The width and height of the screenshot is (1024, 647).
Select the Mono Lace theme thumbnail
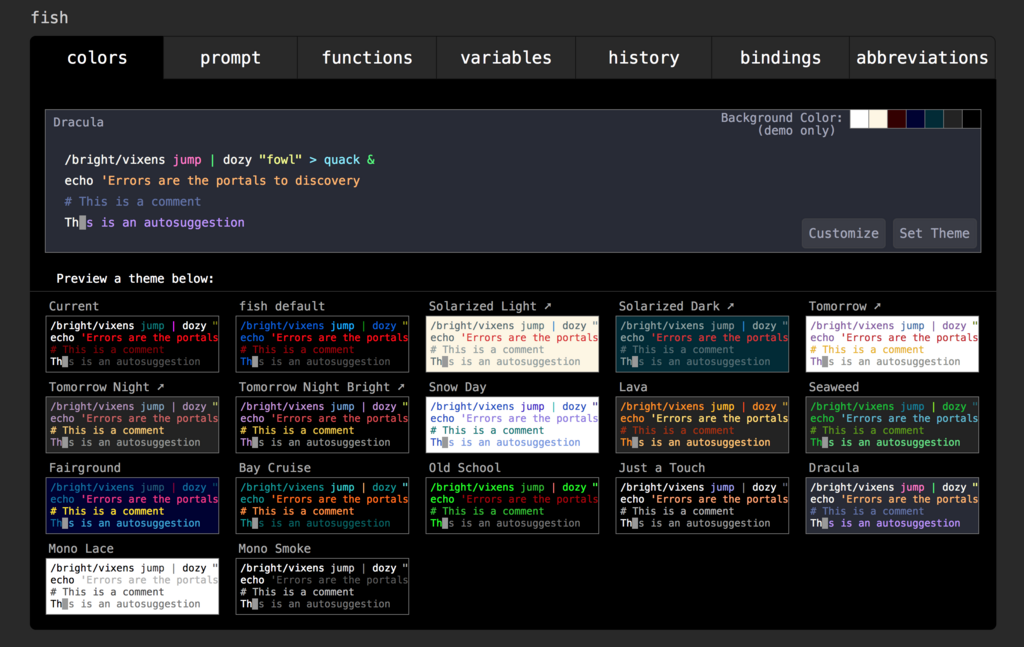(x=133, y=586)
